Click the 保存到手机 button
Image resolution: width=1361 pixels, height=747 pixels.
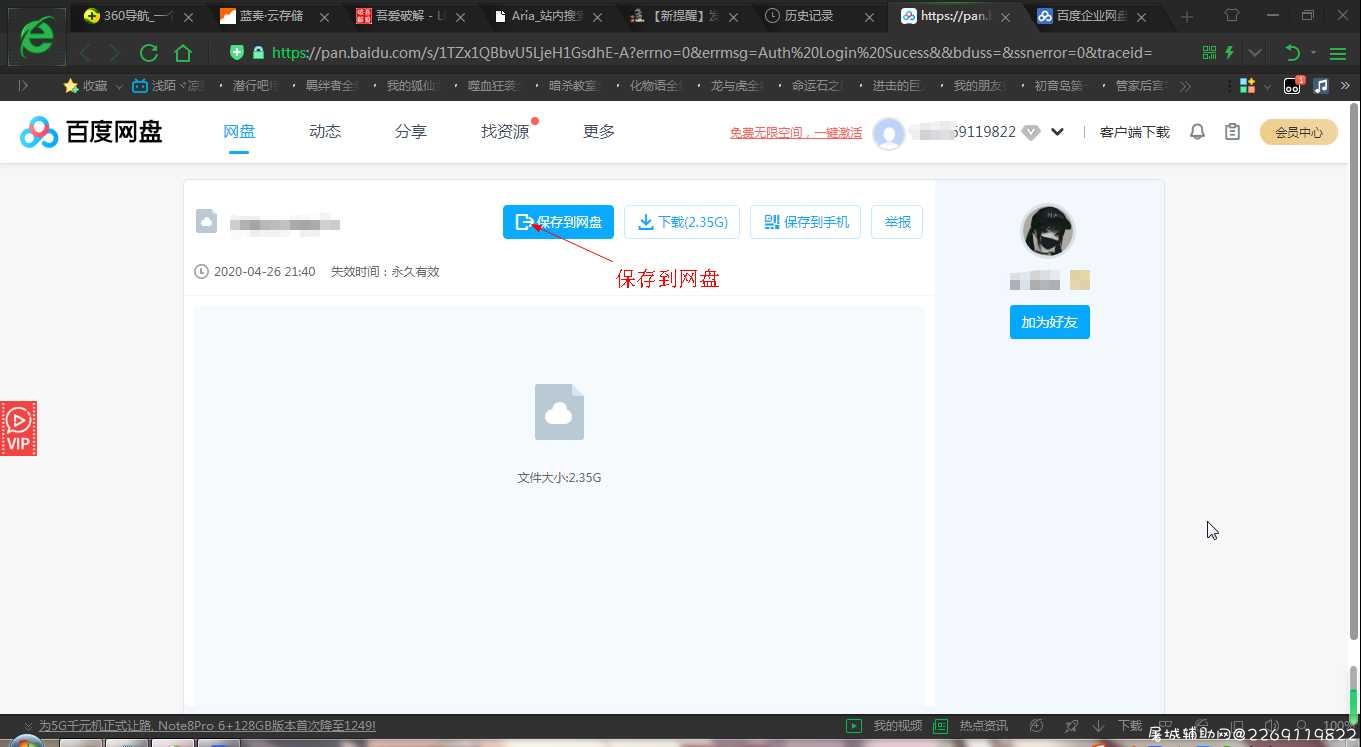pyautogui.click(x=805, y=222)
